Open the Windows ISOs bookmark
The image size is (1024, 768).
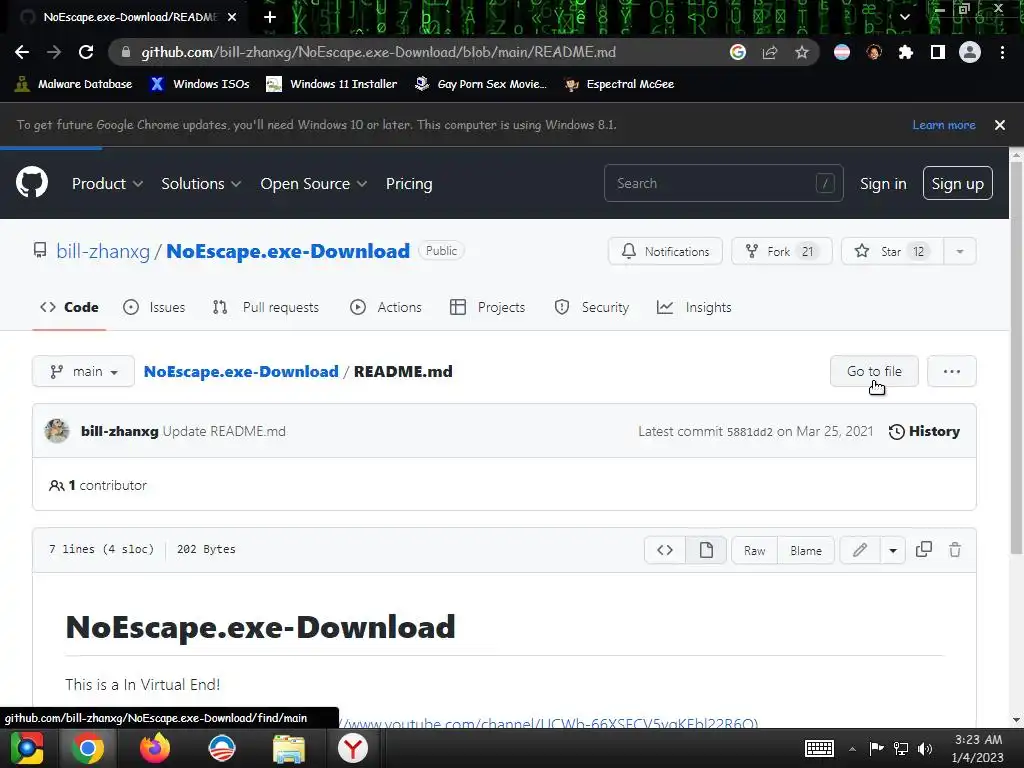point(199,84)
